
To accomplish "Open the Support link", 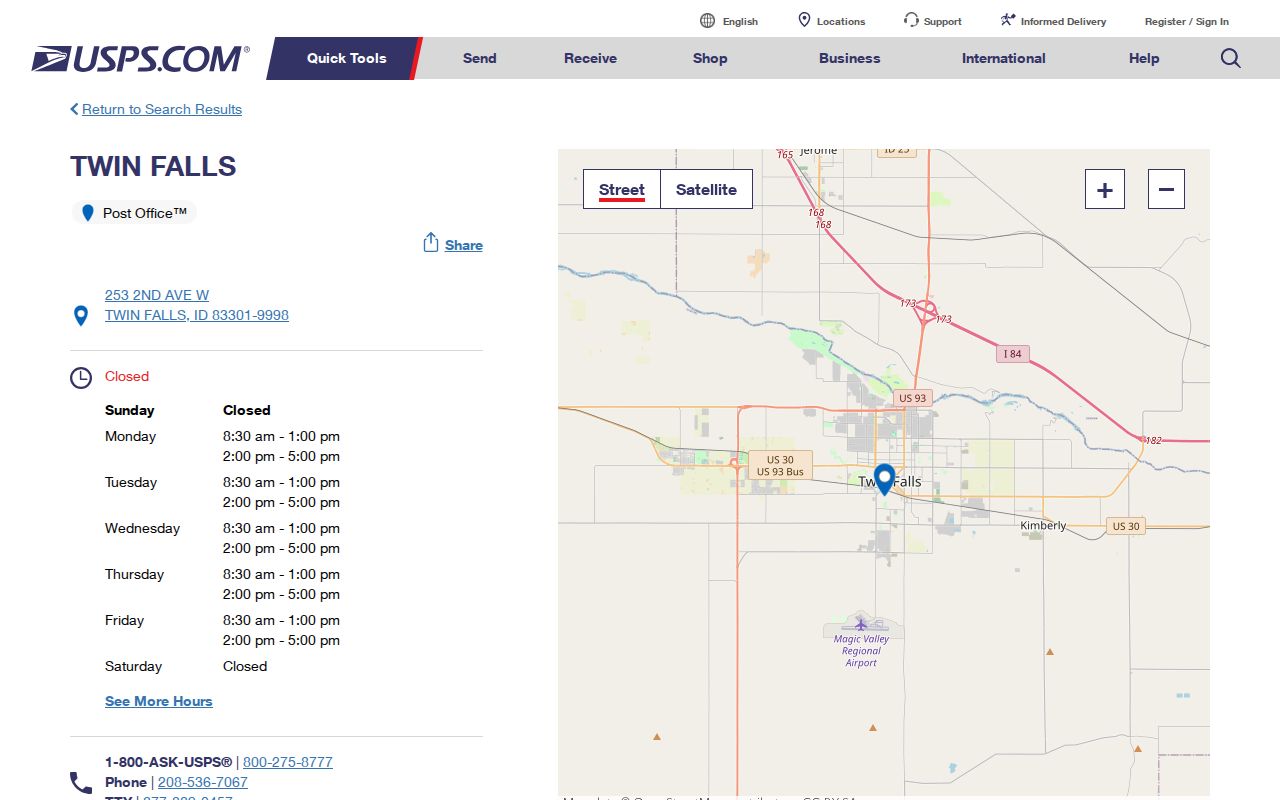I will (x=943, y=21).
